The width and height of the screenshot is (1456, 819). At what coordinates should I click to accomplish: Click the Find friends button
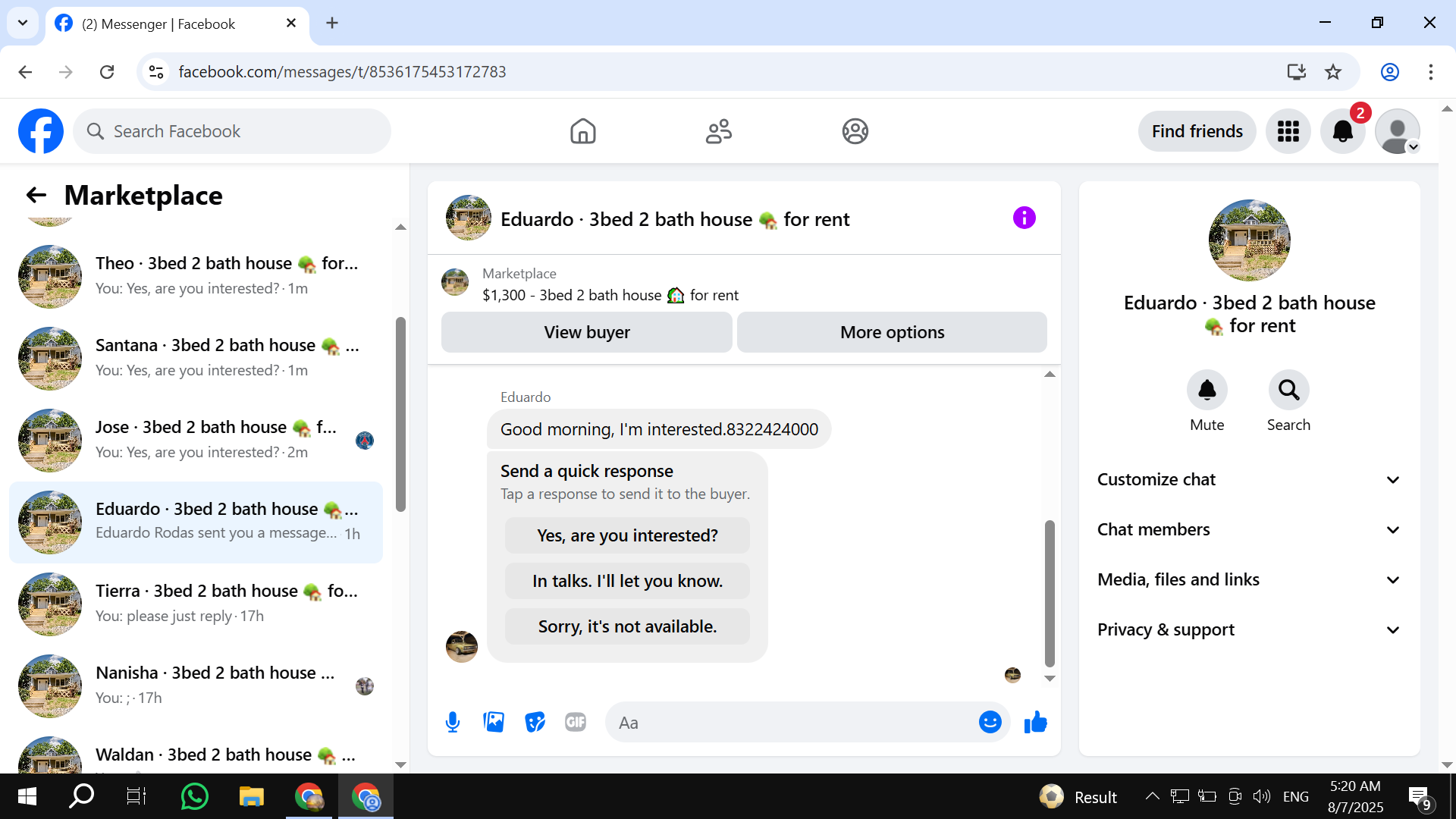pyautogui.click(x=1197, y=131)
